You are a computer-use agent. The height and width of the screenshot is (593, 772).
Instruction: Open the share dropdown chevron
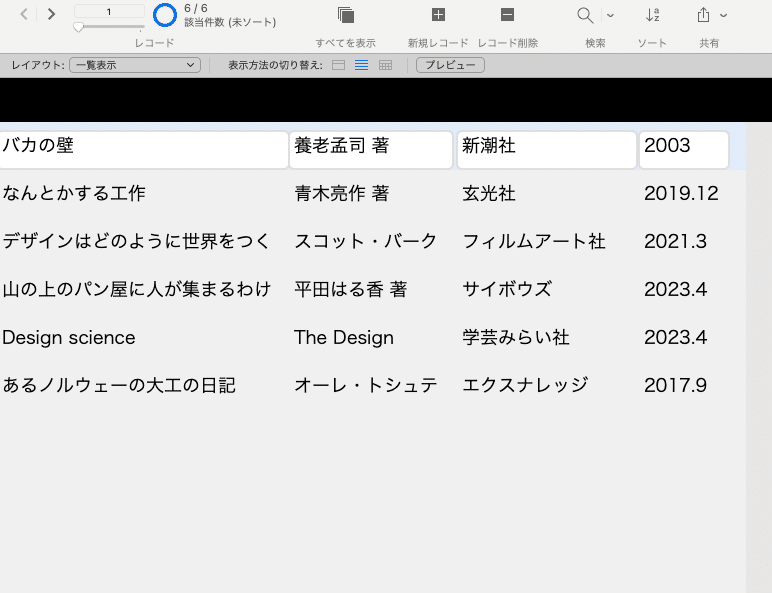point(723,15)
